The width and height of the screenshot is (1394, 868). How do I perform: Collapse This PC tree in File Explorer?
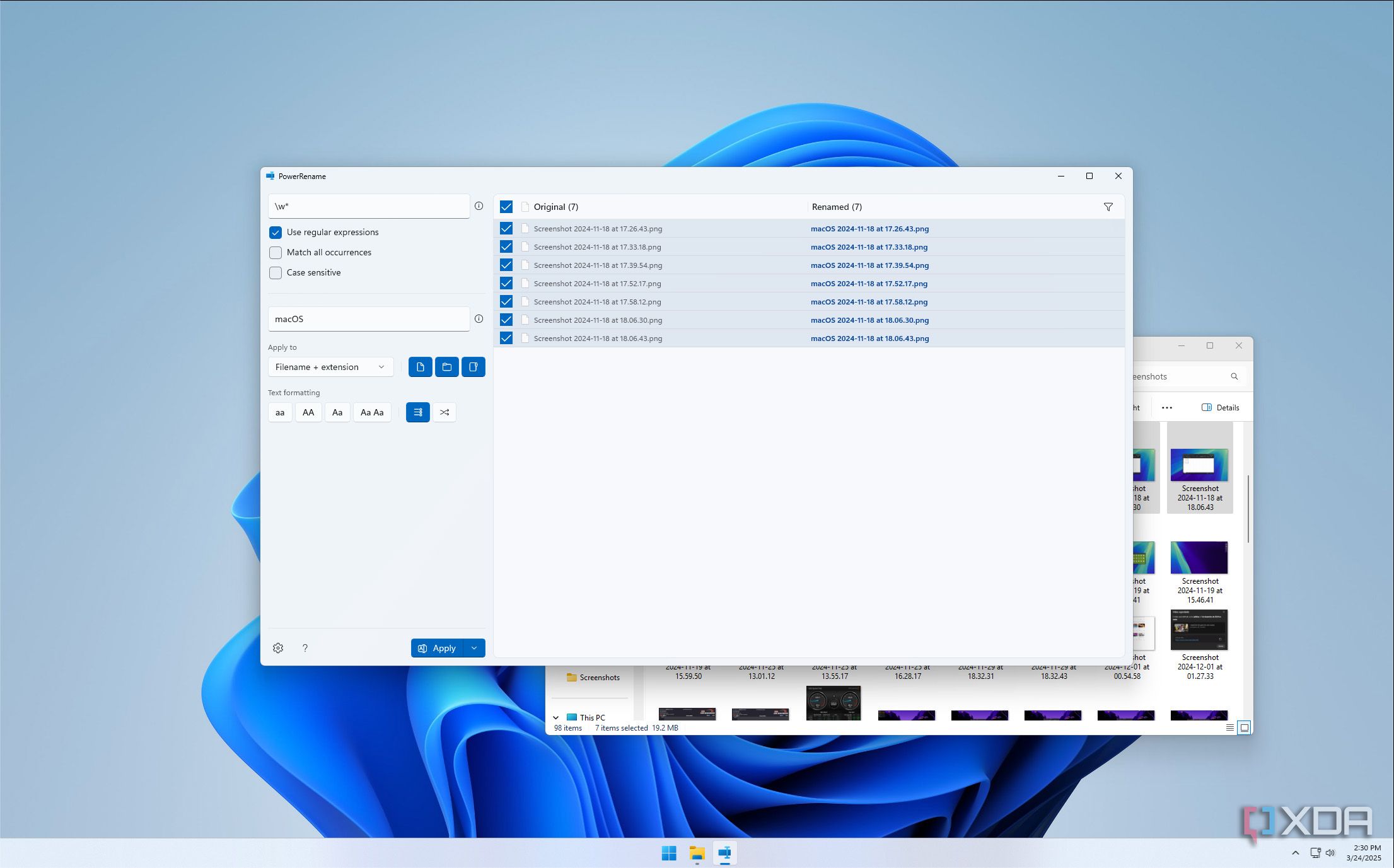click(x=555, y=717)
